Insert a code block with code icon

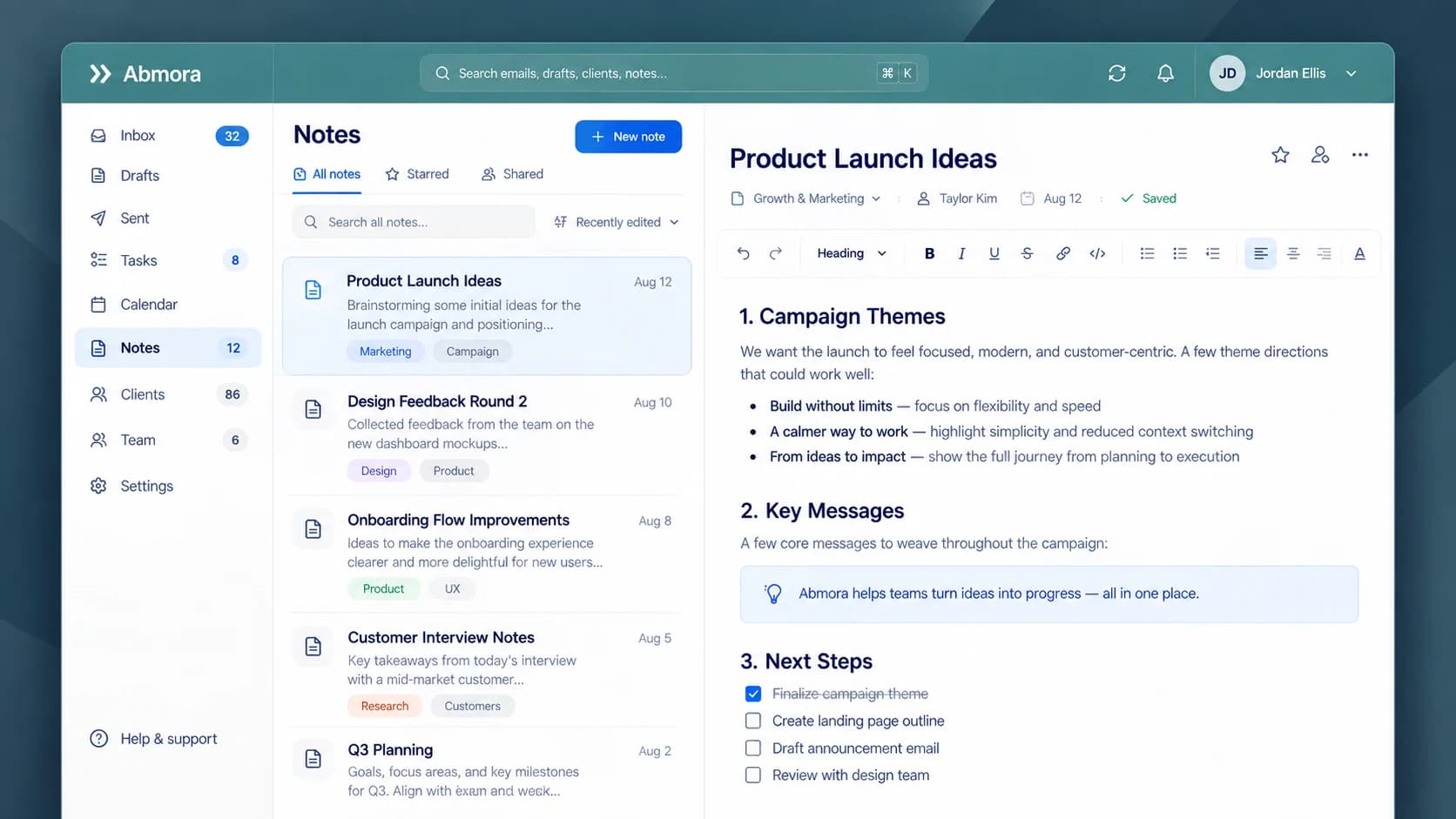(1097, 253)
